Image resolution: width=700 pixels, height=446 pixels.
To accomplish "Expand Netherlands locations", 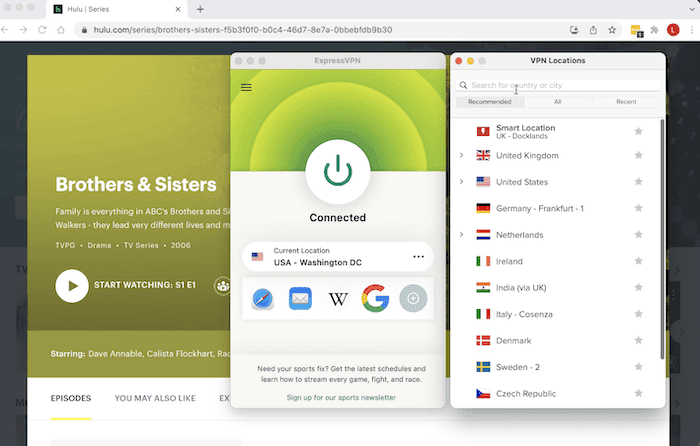I will [462, 234].
